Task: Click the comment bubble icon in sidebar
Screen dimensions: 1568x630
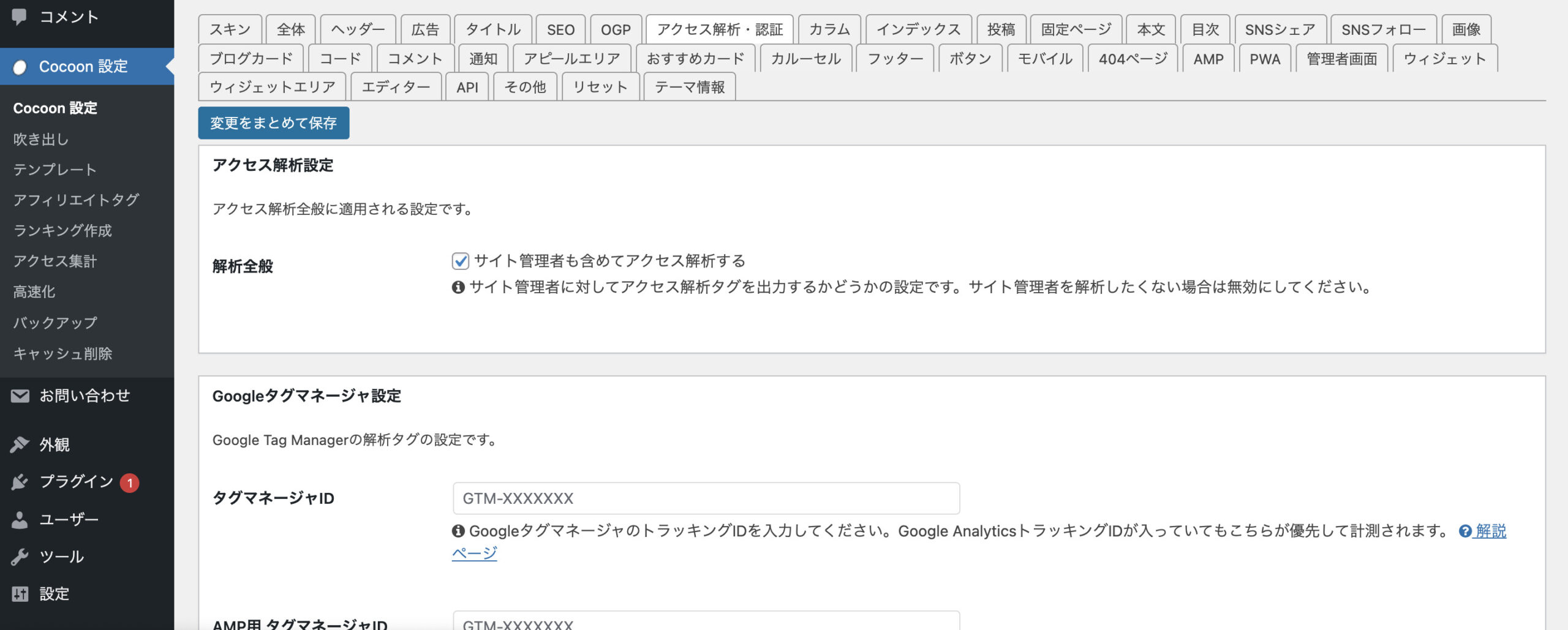Action: (20, 17)
